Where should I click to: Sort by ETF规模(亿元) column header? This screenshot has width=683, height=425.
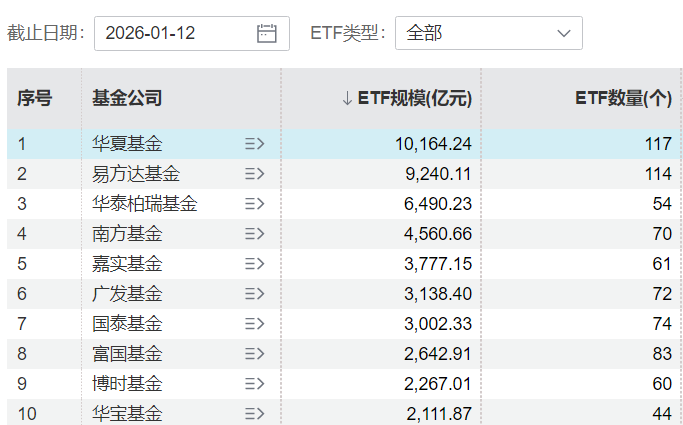coord(406,98)
